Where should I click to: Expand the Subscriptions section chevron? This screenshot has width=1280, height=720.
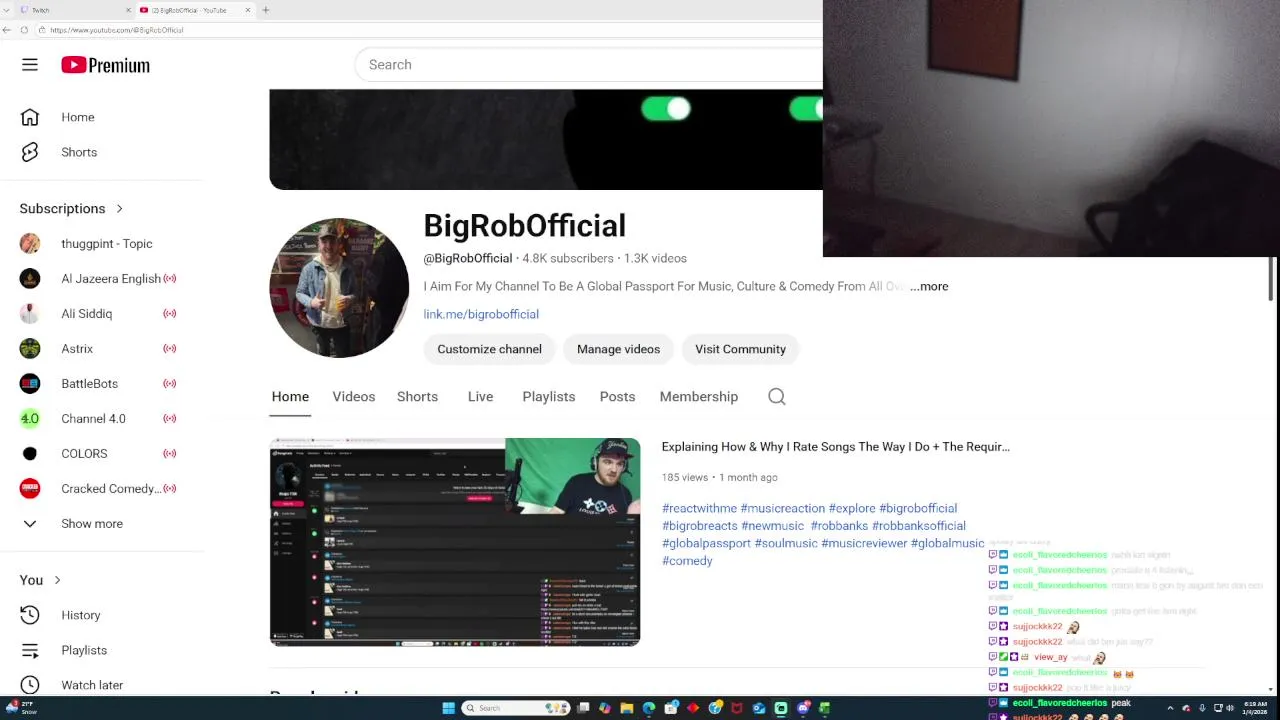click(119, 209)
